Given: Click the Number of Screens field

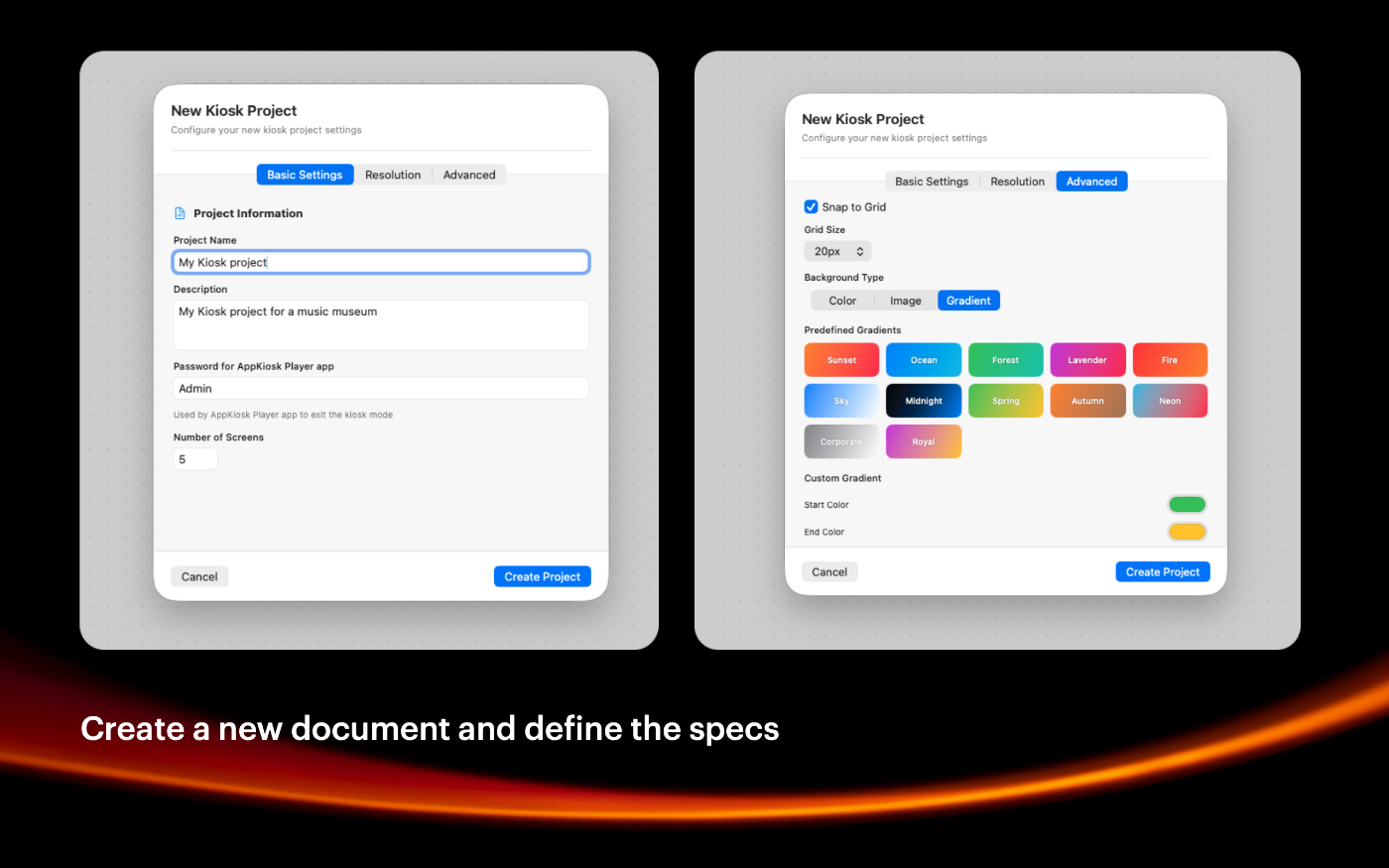Looking at the screenshot, I should tap(195, 459).
